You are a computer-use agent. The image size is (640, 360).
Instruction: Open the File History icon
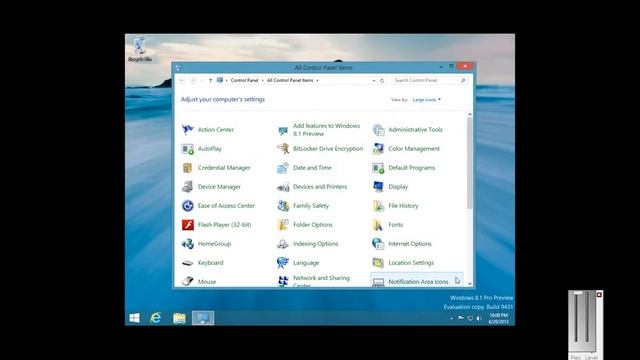coord(378,206)
